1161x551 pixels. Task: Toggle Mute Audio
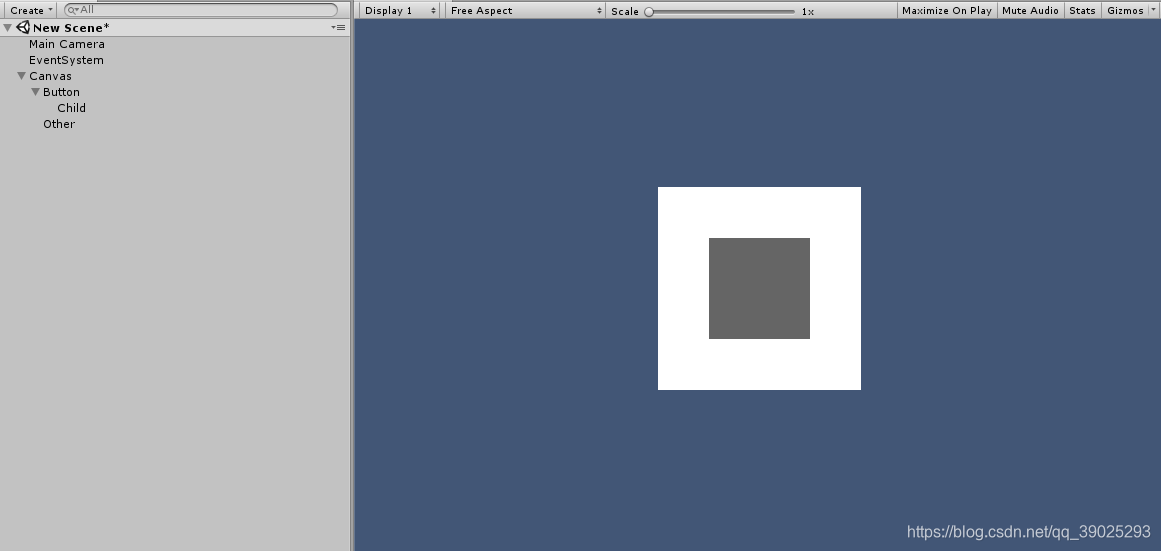point(1030,10)
